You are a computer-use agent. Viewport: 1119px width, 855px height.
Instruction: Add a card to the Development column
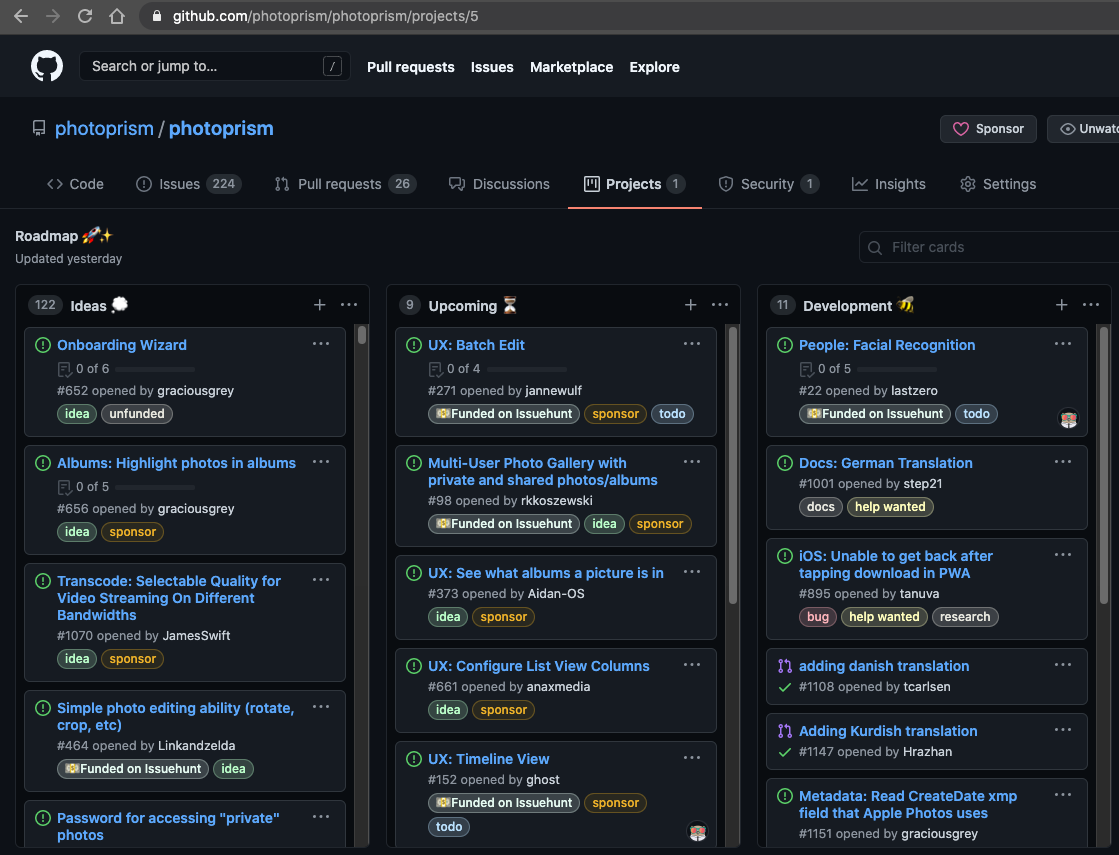(1061, 305)
